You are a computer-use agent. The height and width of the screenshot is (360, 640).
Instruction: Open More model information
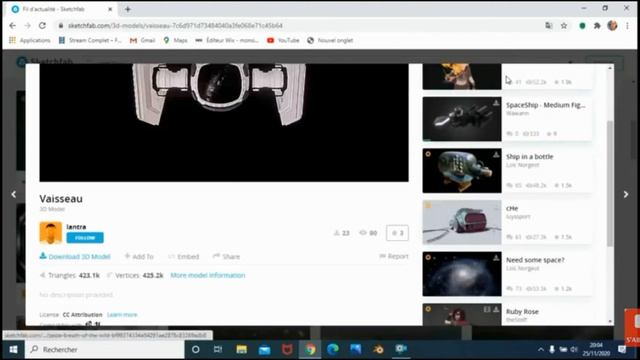click(x=208, y=276)
